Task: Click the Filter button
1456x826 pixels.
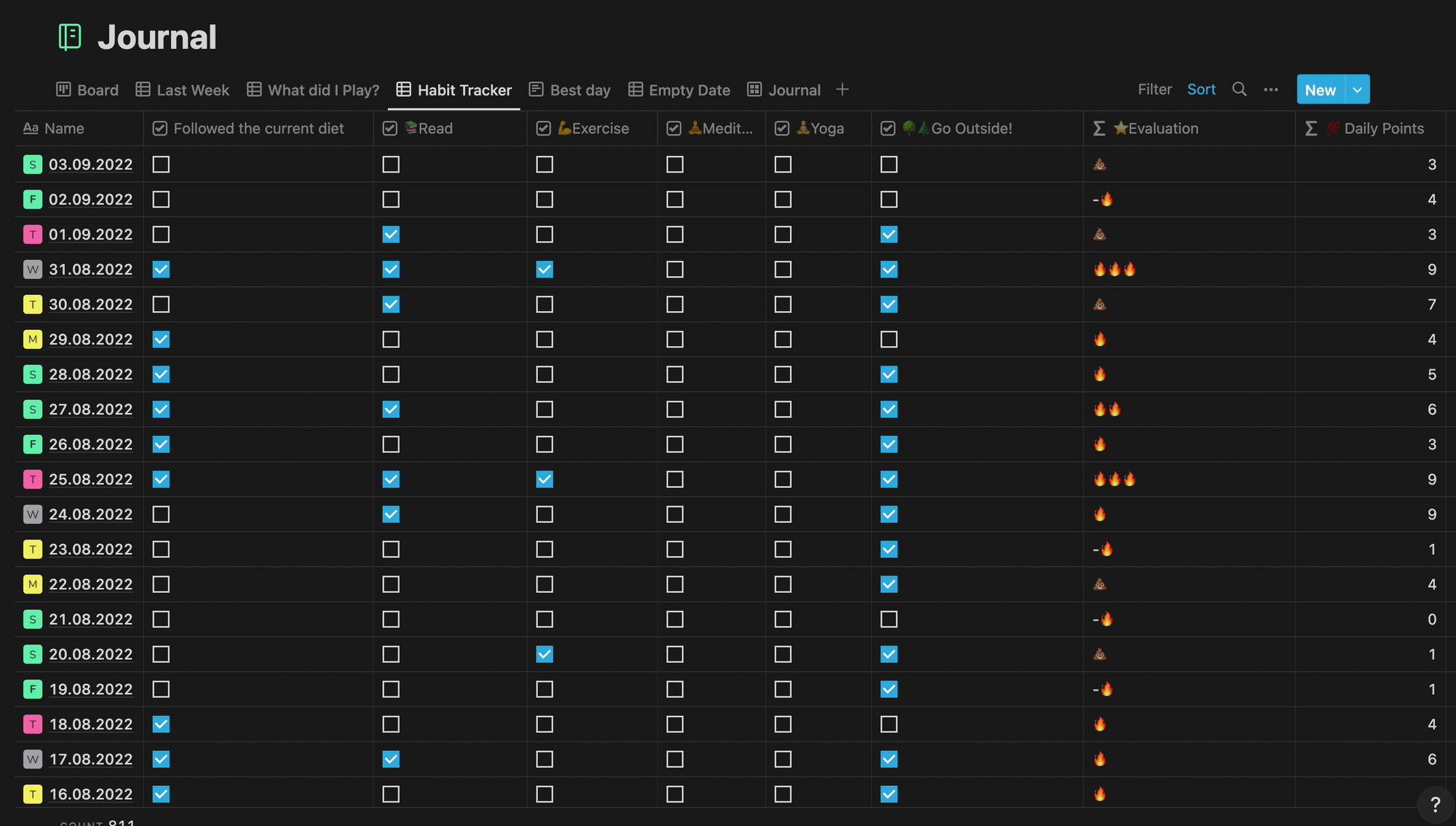Action: pos(1154,90)
